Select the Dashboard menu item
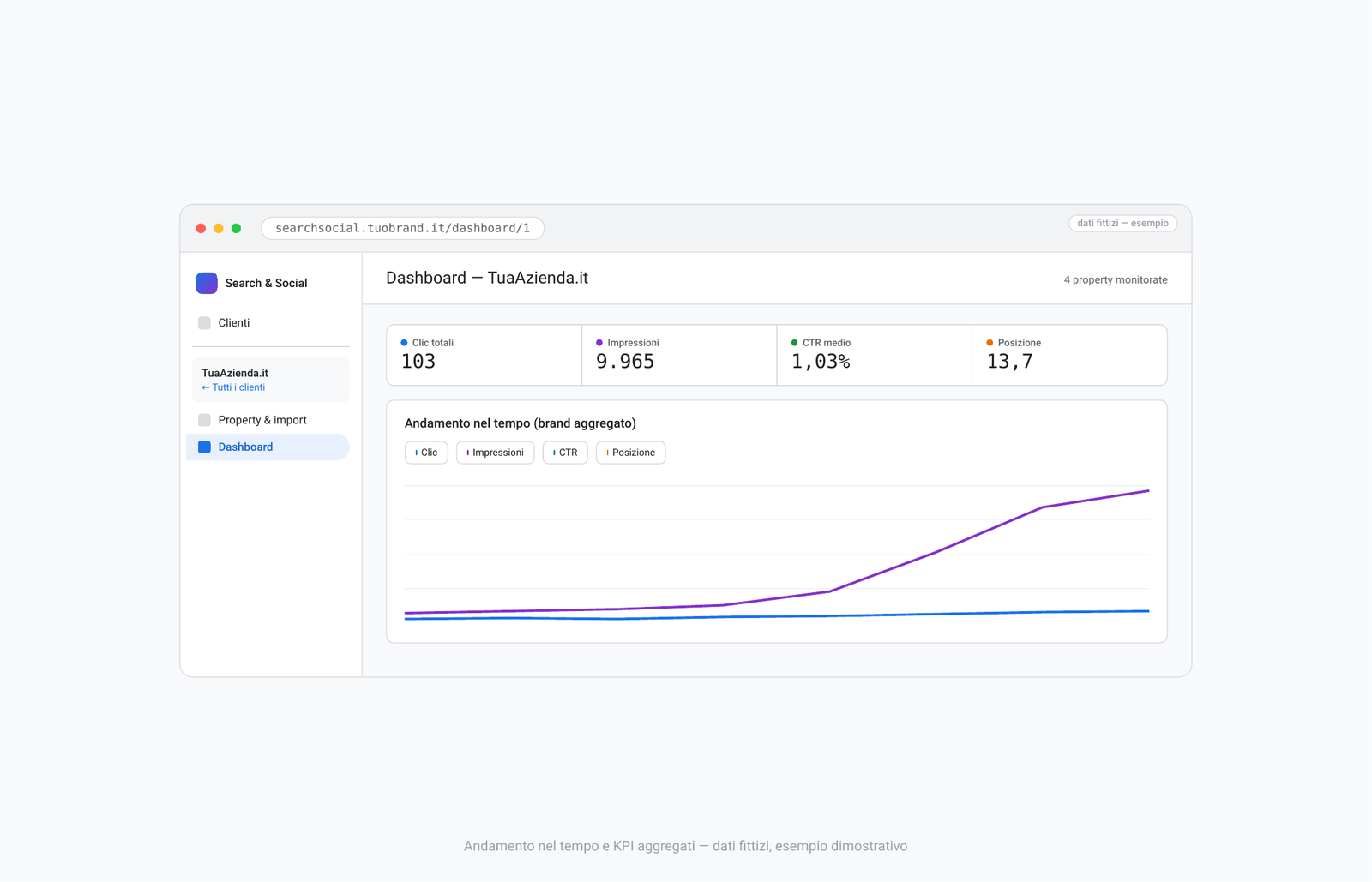1372x882 pixels. (x=268, y=447)
